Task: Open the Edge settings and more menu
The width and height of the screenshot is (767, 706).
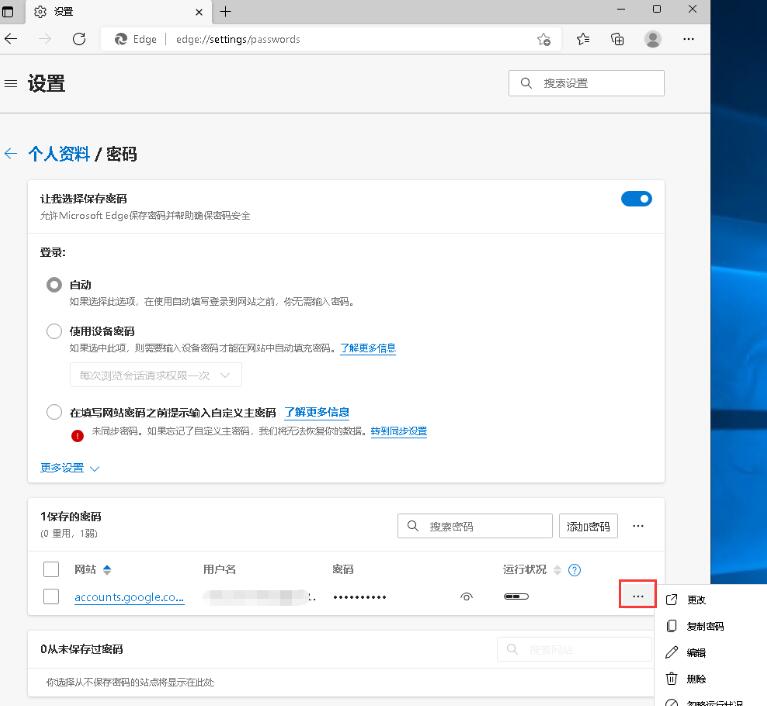Action: [688, 39]
